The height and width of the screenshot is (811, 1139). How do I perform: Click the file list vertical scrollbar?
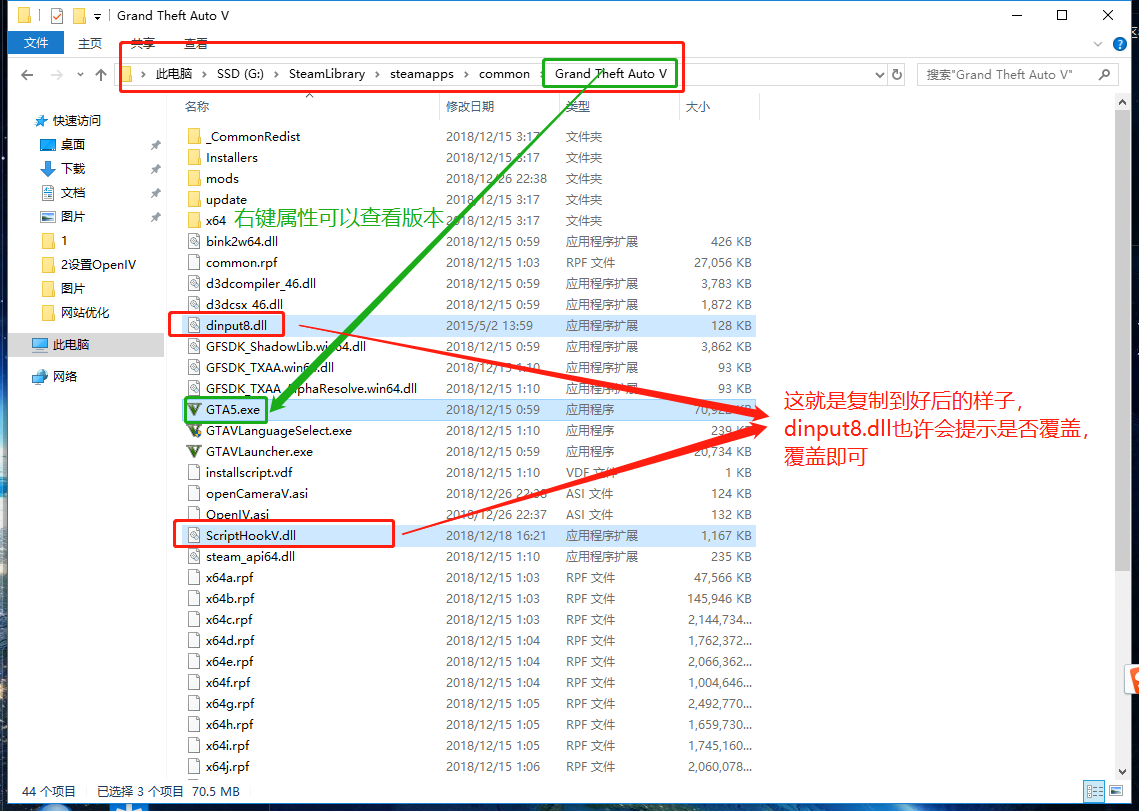pos(1122,341)
